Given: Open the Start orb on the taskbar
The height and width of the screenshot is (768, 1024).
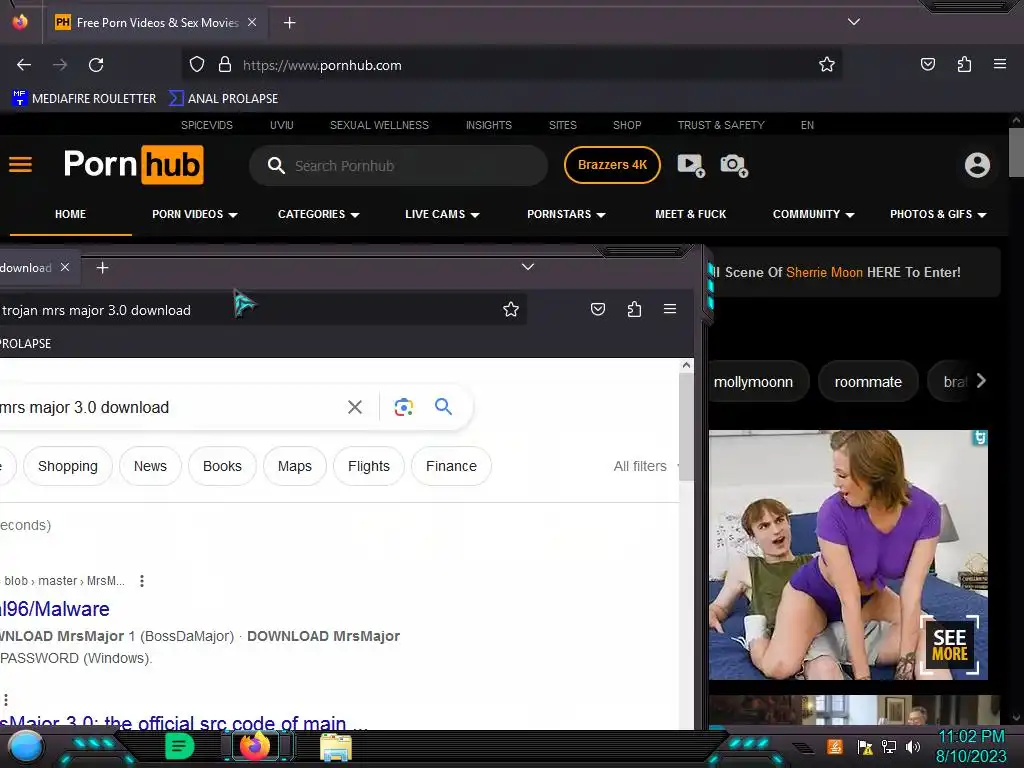Looking at the screenshot, I should pos(25,748).
